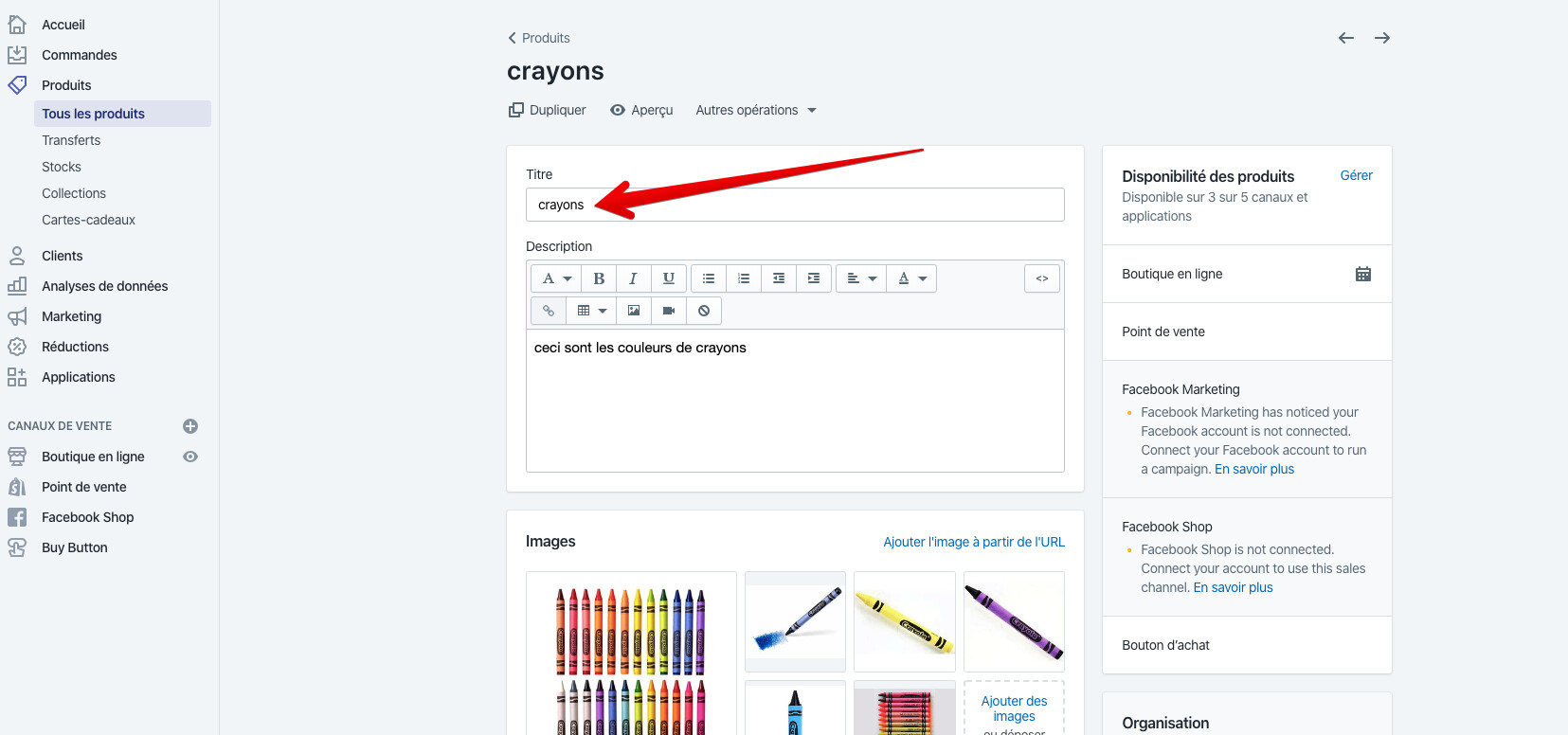Apply bold formatting in the description toolbar
The height and width of the screenshot is (735, 1568).
(x=599, y=278)
